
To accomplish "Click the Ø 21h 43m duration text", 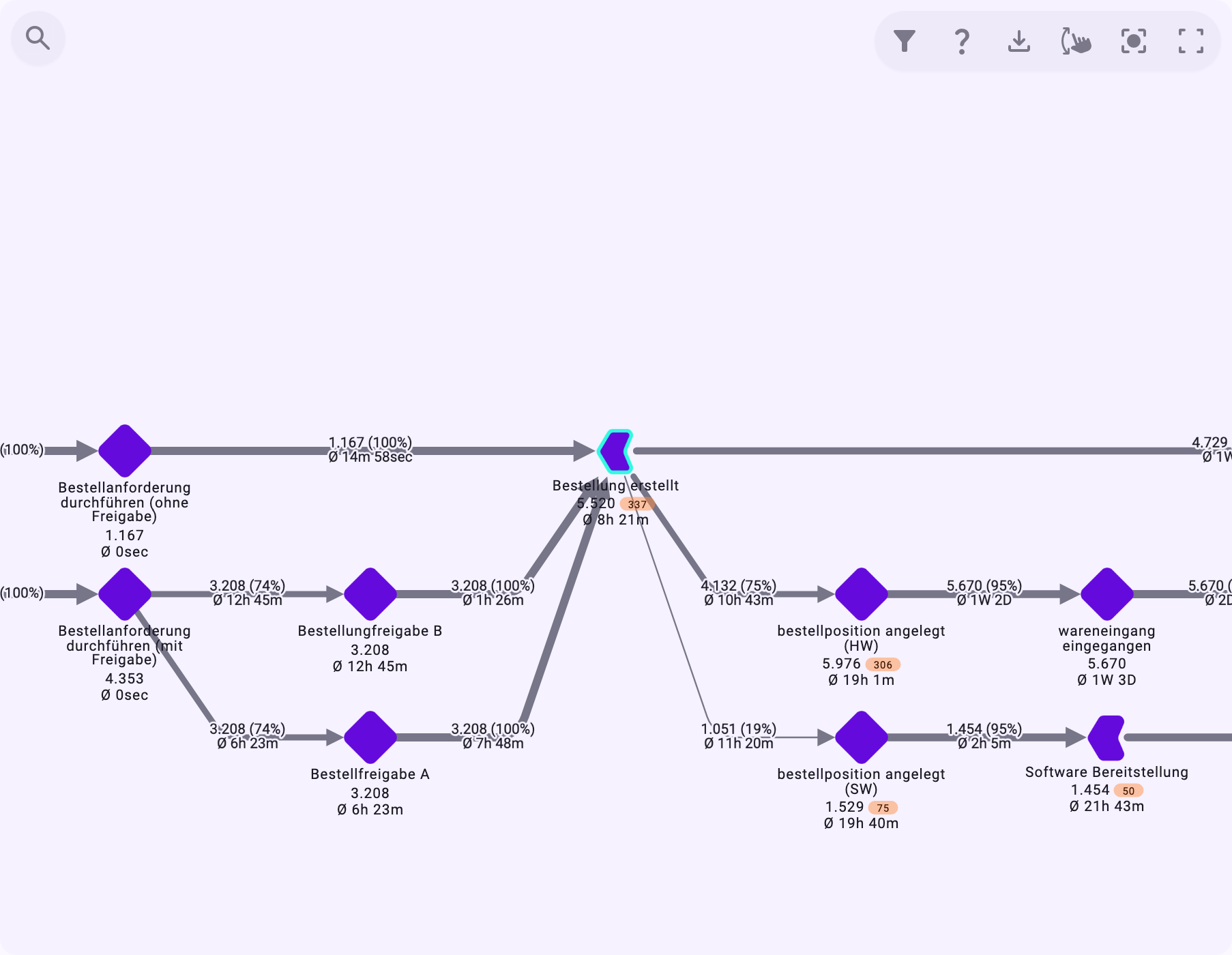I will (1107, 806).
